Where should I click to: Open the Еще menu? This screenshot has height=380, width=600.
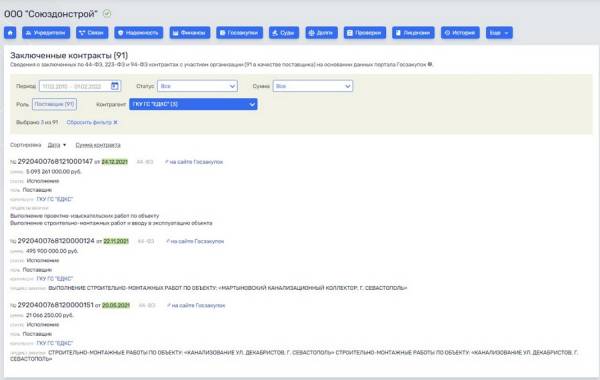tap(499, 33)
